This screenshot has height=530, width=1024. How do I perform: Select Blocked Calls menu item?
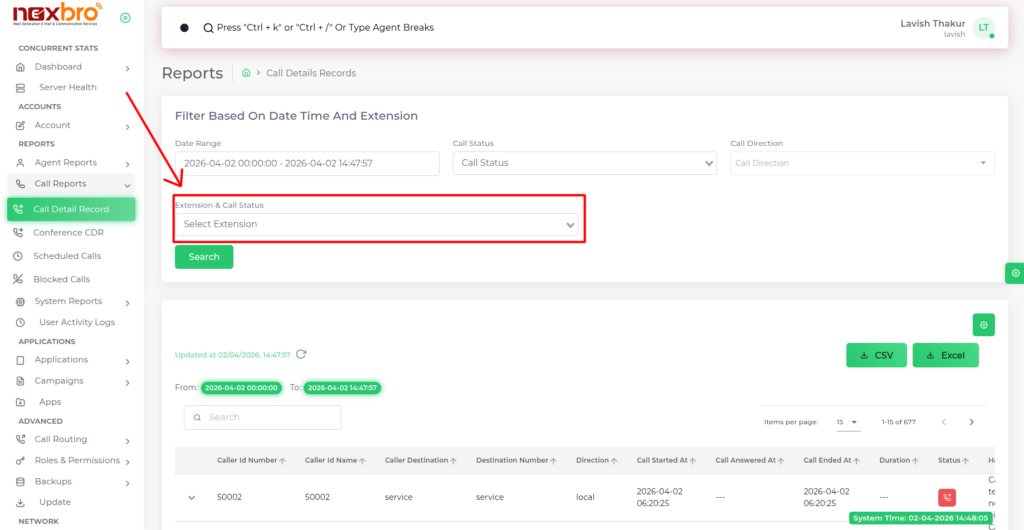pos(61,279)
